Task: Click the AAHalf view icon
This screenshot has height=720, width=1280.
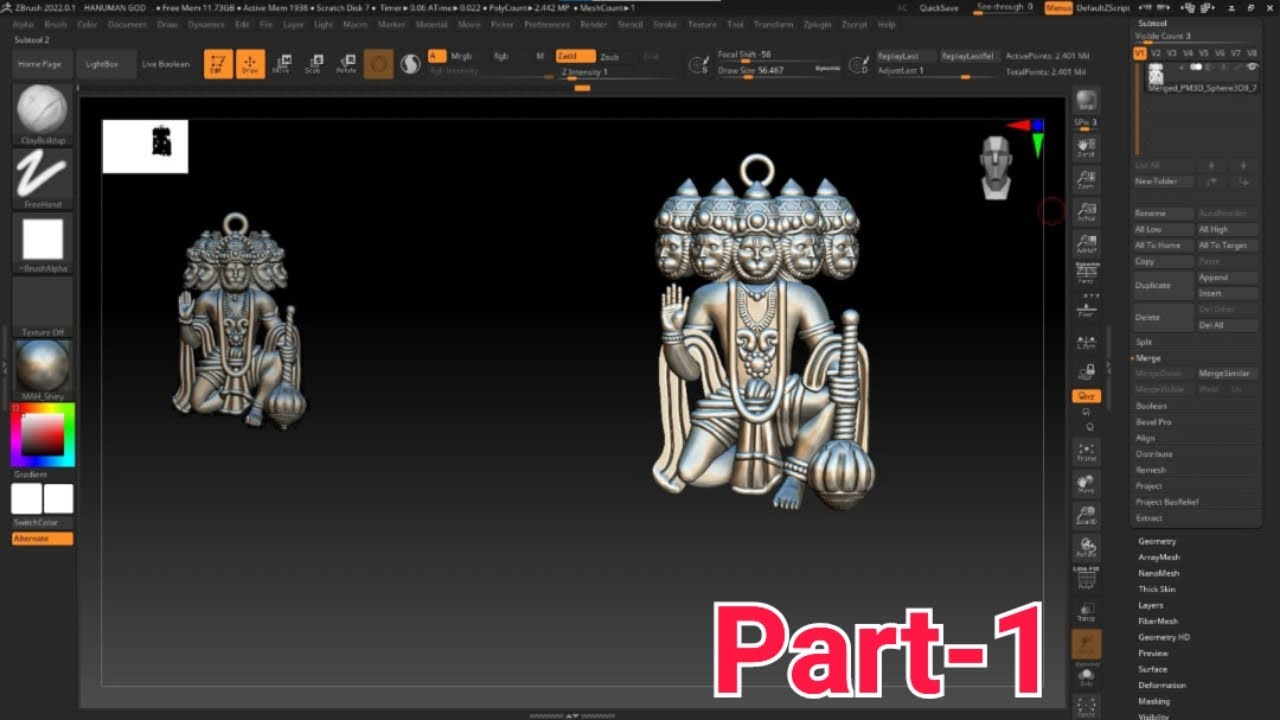Action: 1086,244
